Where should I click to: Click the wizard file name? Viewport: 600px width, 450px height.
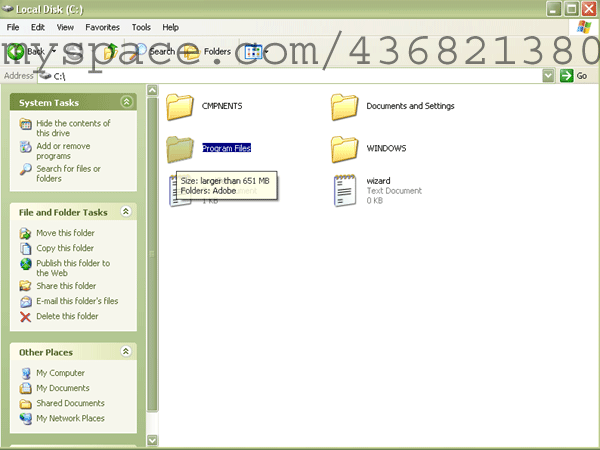pos(378,181)
